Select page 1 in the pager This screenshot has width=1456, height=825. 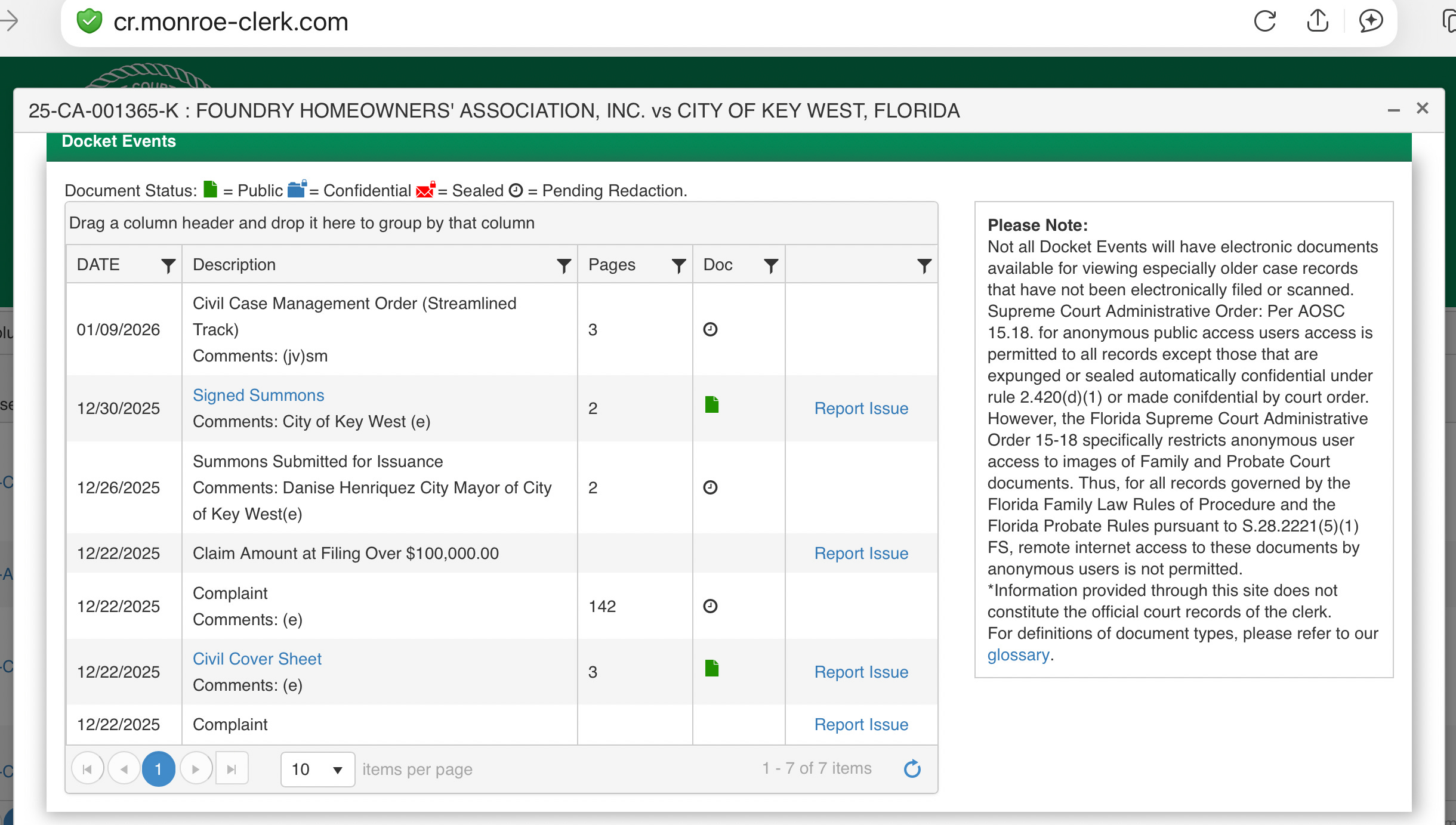coord(158,769)
